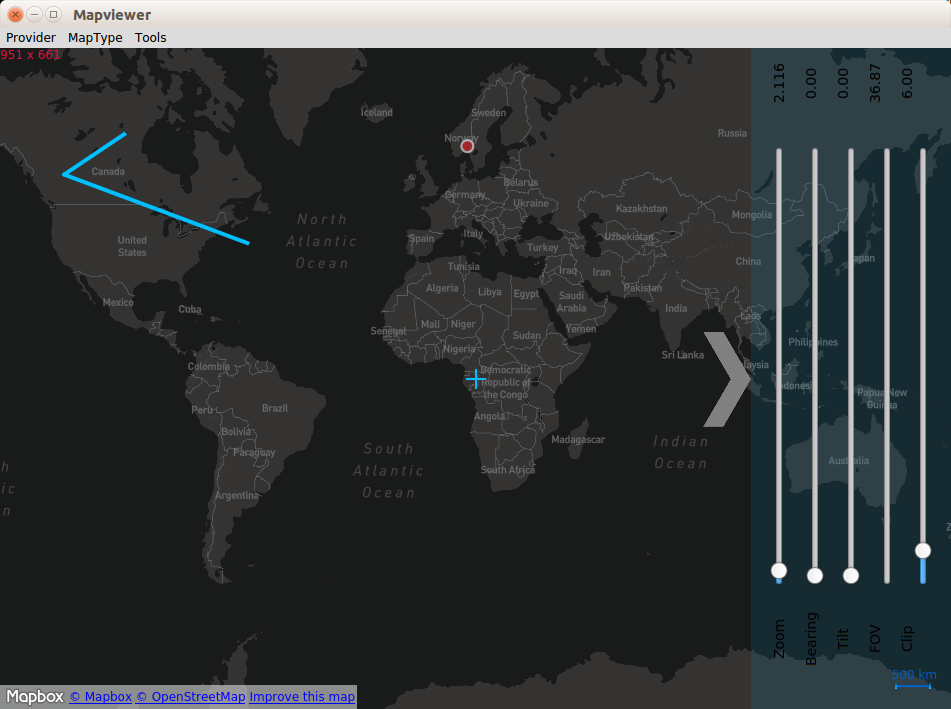The height and width of the screenshot is (709, 951).
Task: Click the Clip slider handle
Action: [922, 550]
